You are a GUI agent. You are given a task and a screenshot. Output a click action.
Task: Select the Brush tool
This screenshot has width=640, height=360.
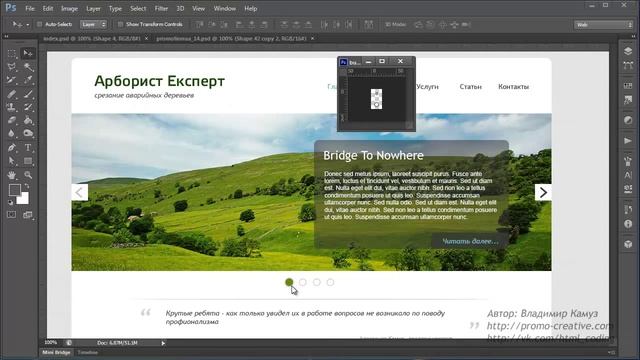28,94
